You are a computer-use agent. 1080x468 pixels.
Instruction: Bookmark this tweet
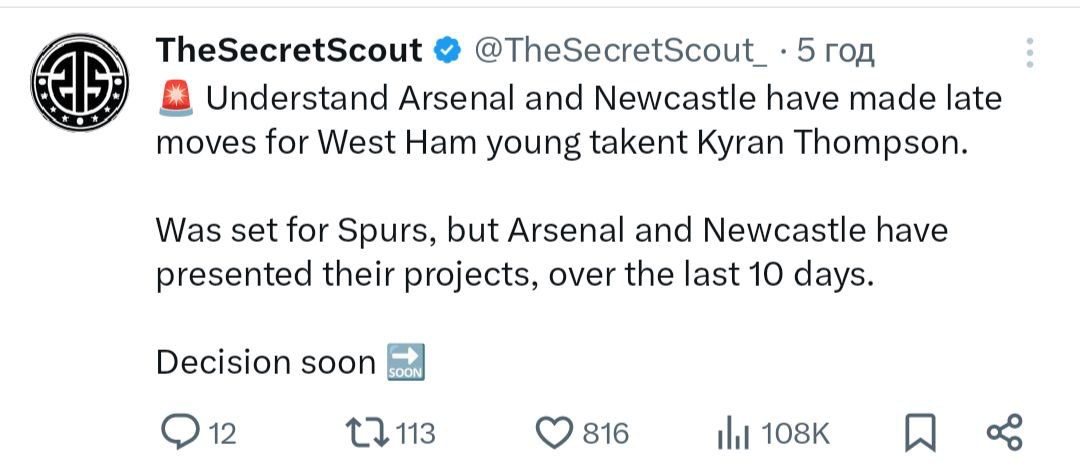919,432
